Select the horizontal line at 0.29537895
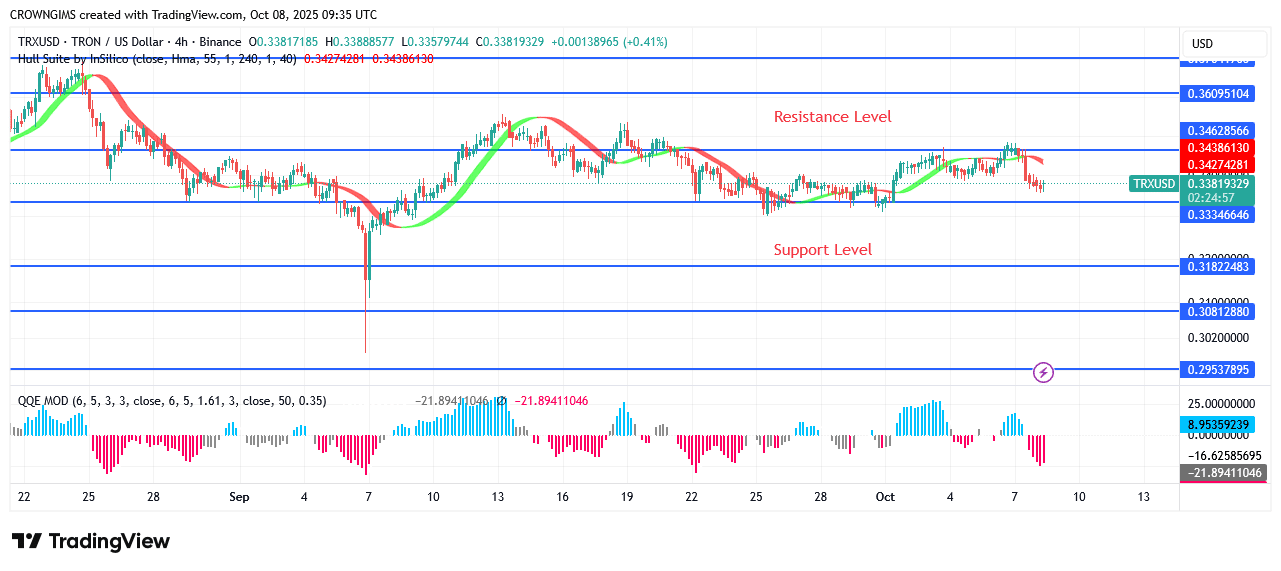 pos(600,369)
